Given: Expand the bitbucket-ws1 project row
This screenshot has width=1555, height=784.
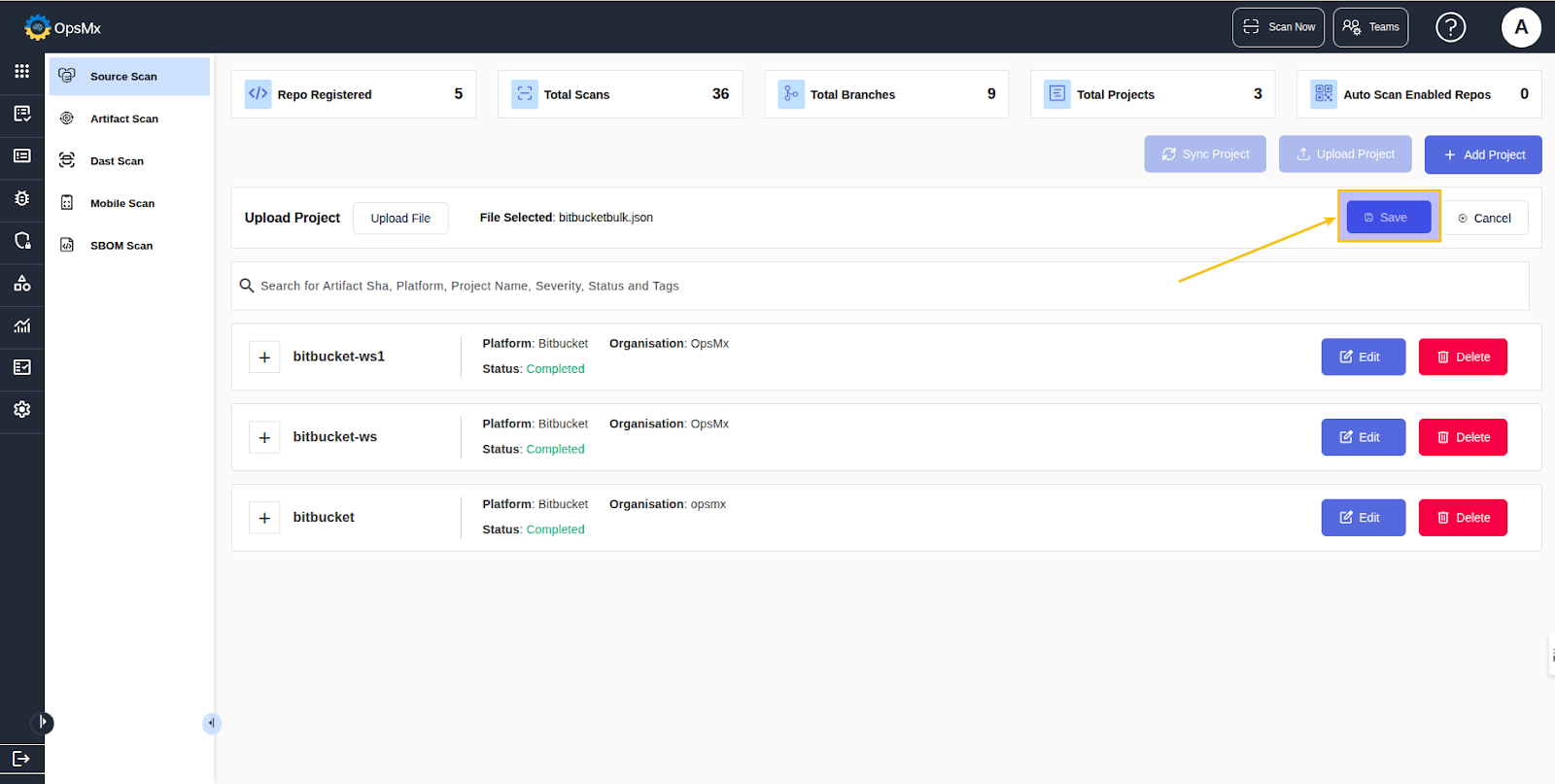Looking at the screenshot, I should click(264, 358).
